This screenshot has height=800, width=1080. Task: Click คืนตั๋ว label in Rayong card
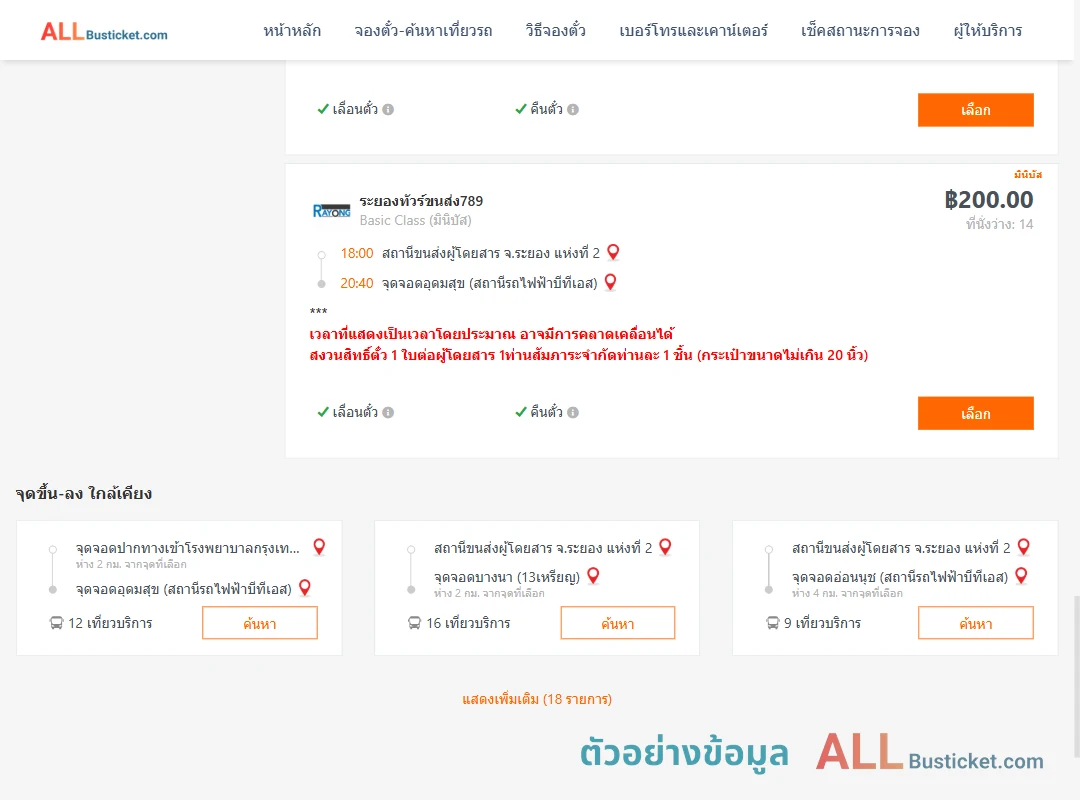click(x=546, y=412)
